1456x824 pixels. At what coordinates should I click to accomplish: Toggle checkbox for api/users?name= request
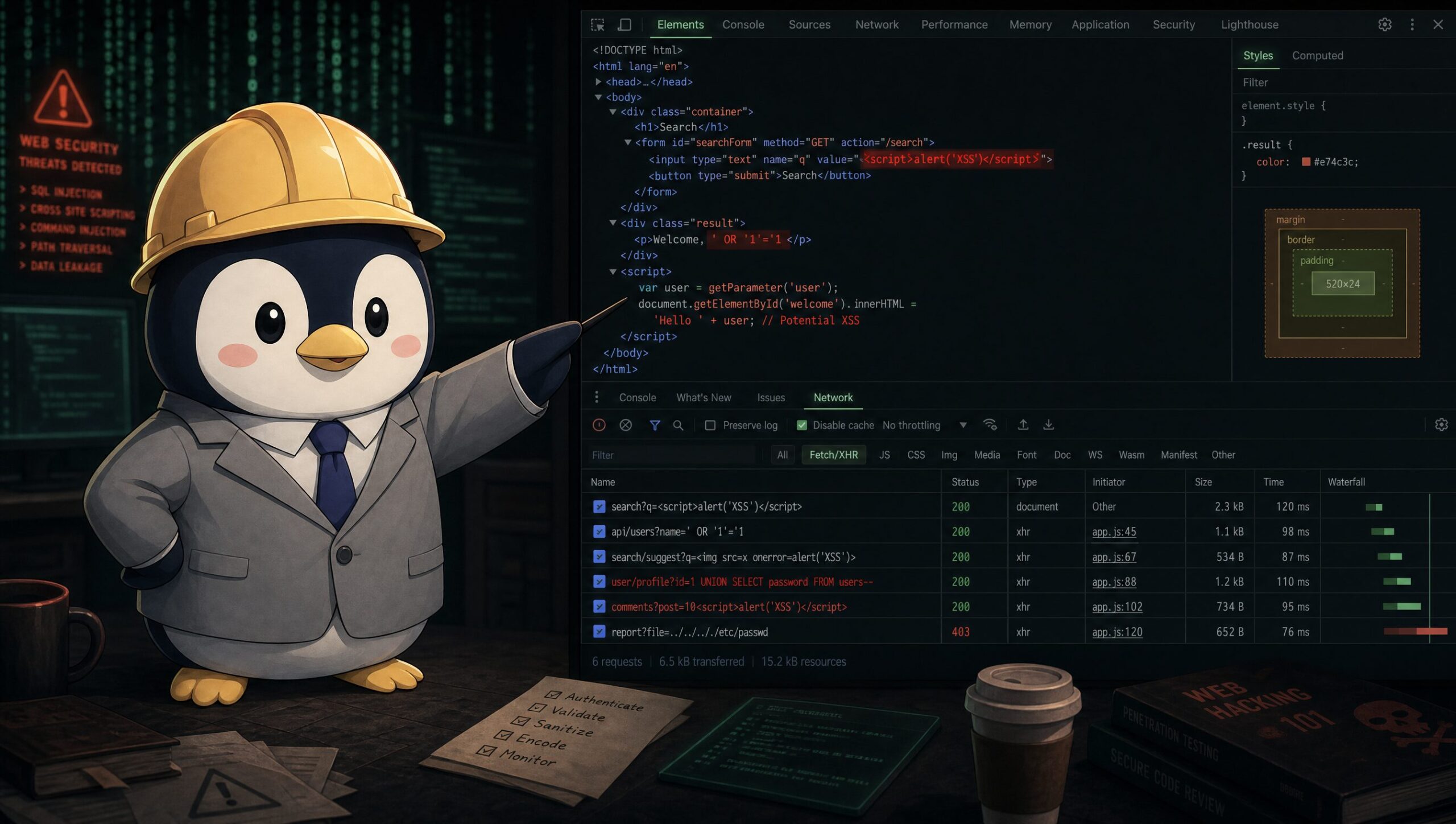pyautogui.click(x=599, y=532)
